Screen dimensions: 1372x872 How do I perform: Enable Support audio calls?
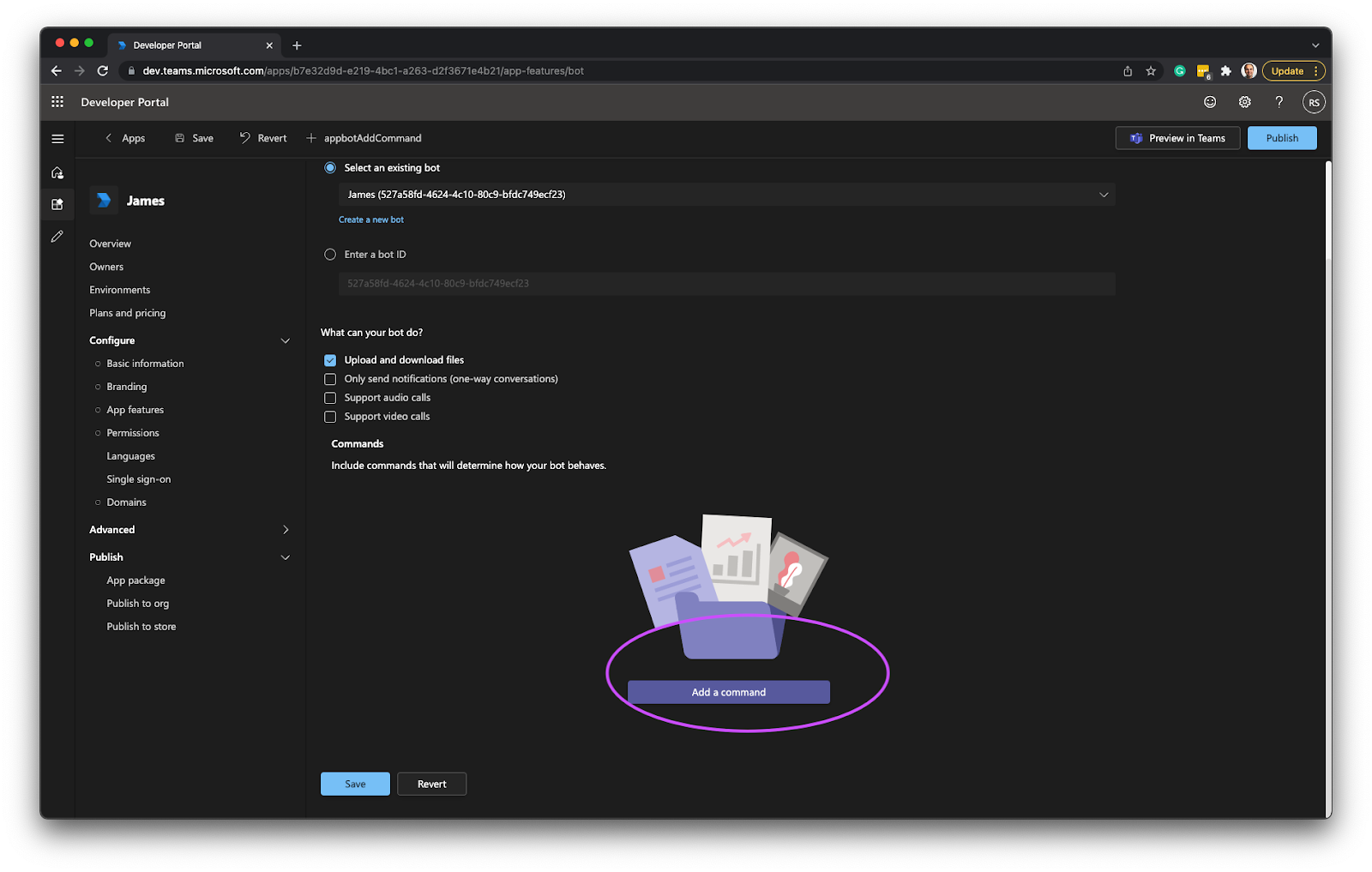330,397
